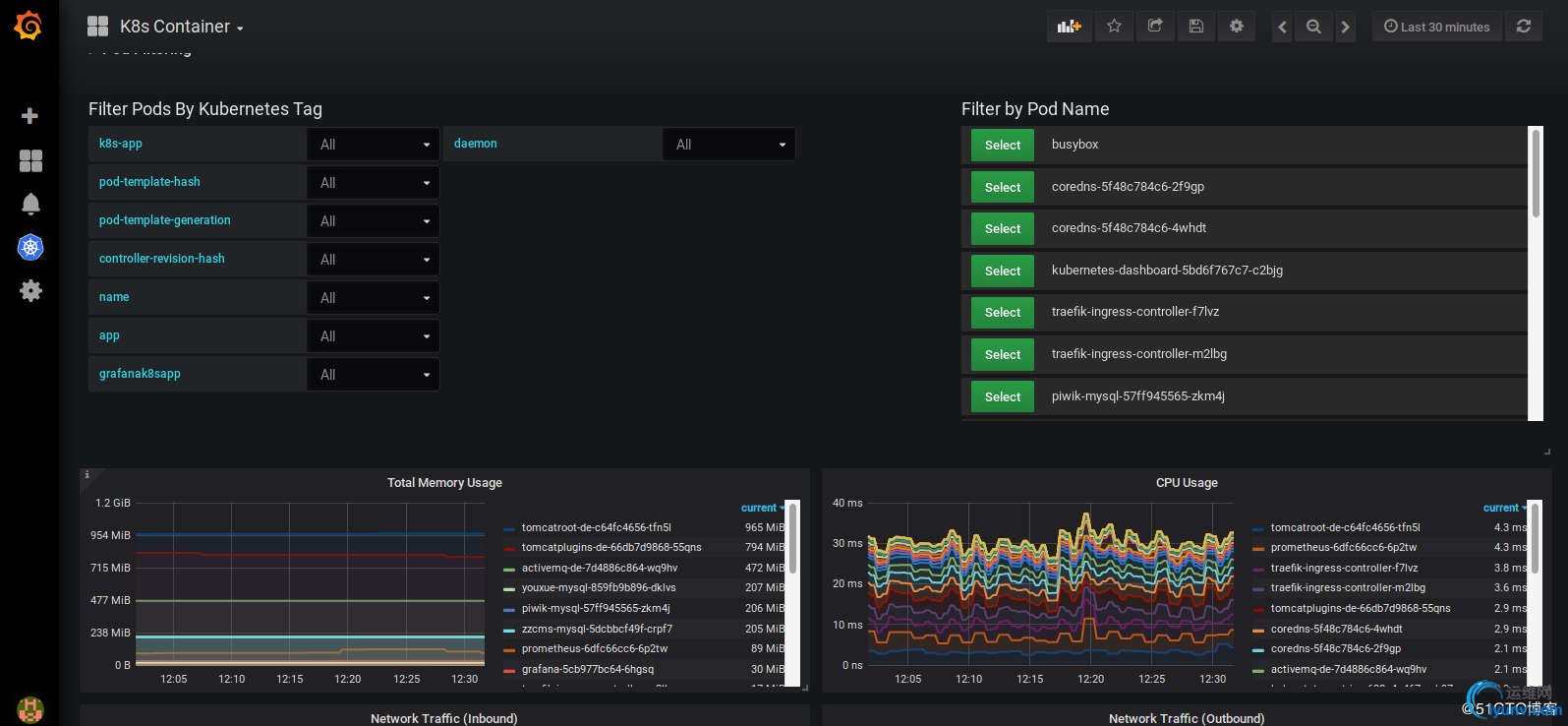The width and height of the screenshot is (1568, 726).
Task: Open the Dashboards grid icon in sidebar
Action: coord(30,160)
